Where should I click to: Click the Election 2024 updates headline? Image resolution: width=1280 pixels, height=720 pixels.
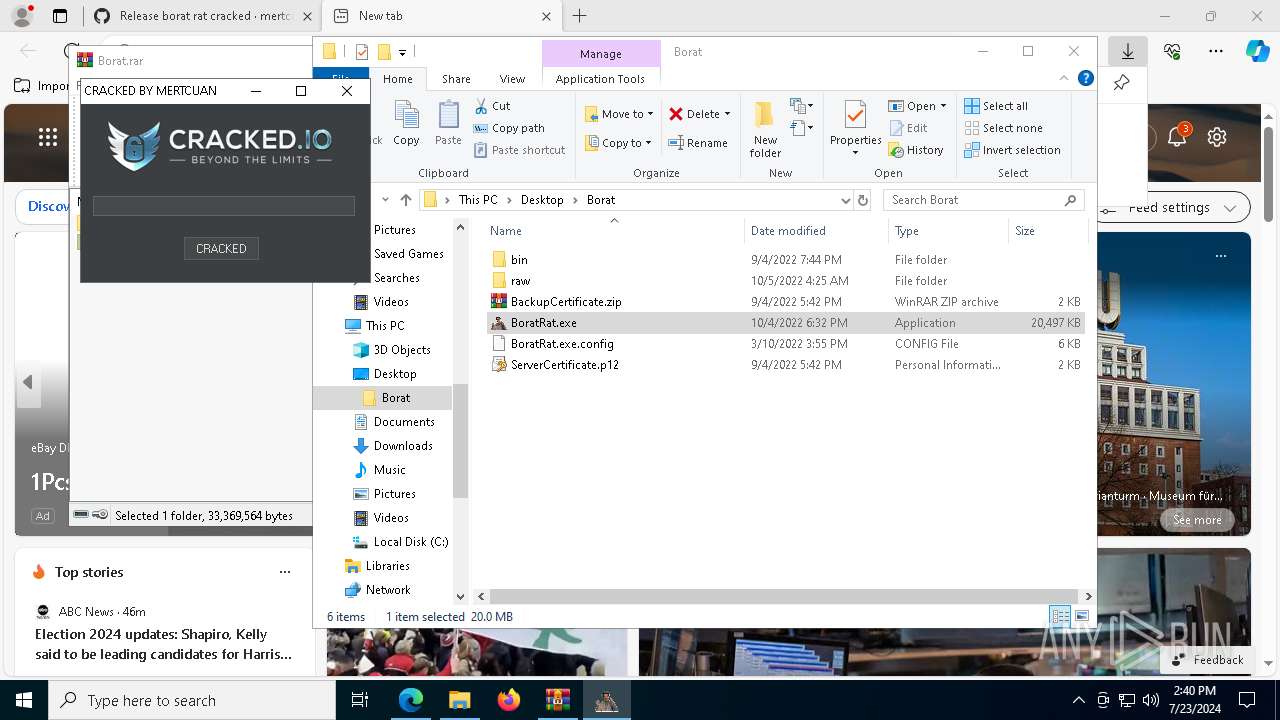coord(164,644)
